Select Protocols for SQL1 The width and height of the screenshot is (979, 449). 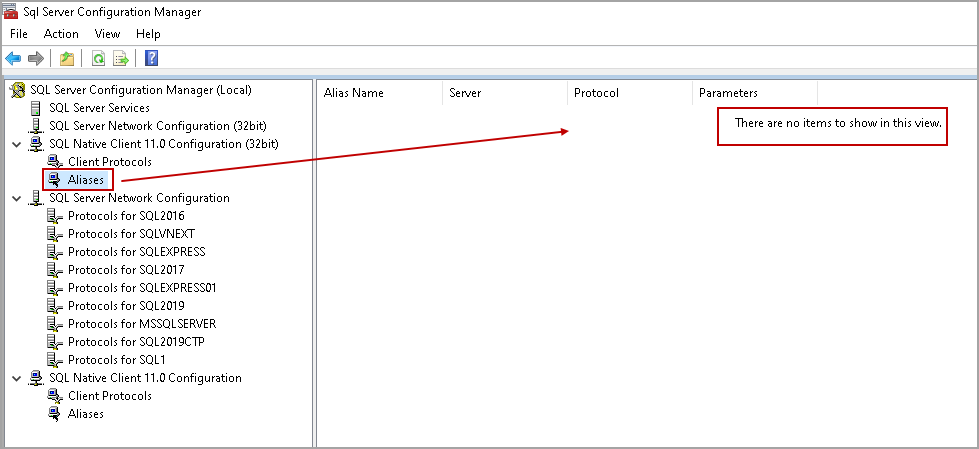pos(117,360)
